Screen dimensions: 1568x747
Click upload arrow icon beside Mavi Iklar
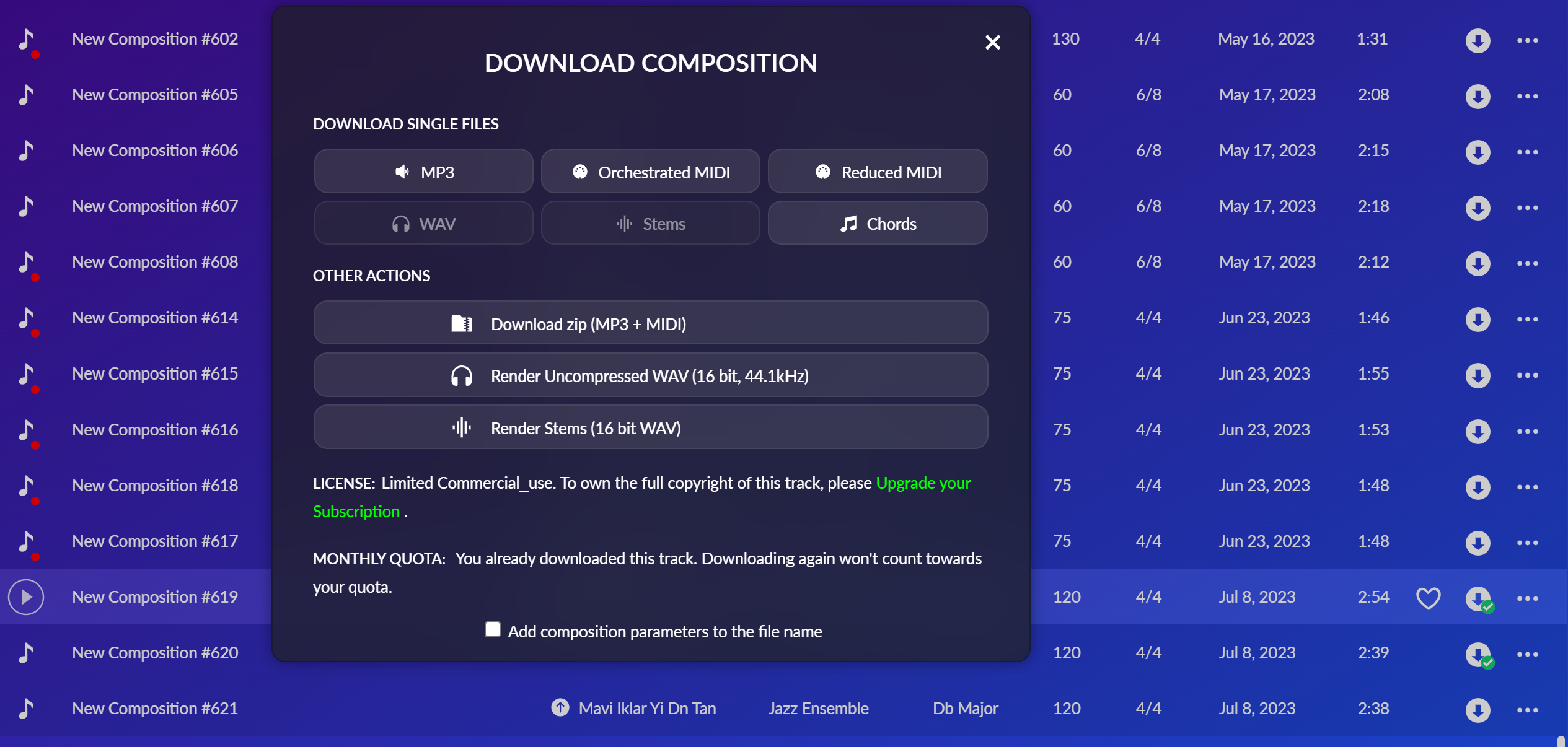click(560, 707)
